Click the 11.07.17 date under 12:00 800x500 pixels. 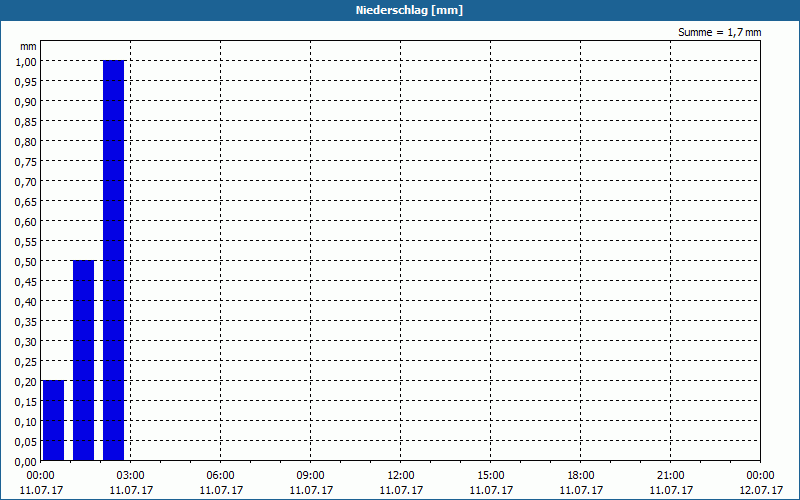(401, 490)
